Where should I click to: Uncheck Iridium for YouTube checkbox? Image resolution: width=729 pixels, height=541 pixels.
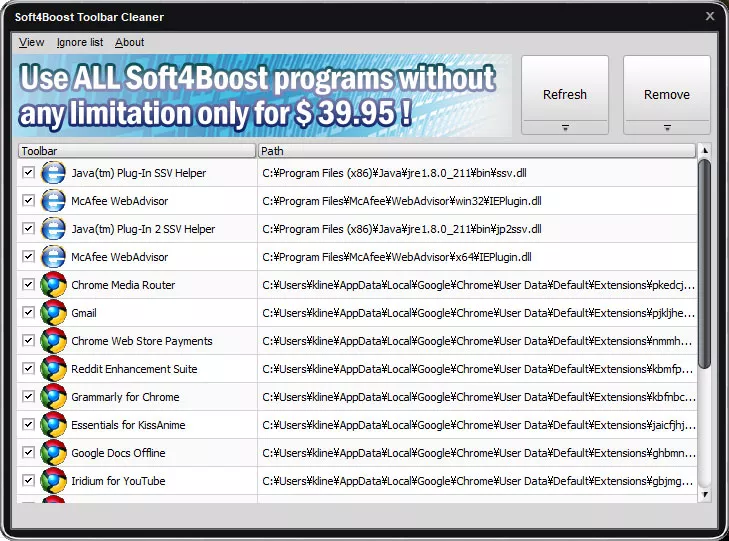tap(28, 480)
